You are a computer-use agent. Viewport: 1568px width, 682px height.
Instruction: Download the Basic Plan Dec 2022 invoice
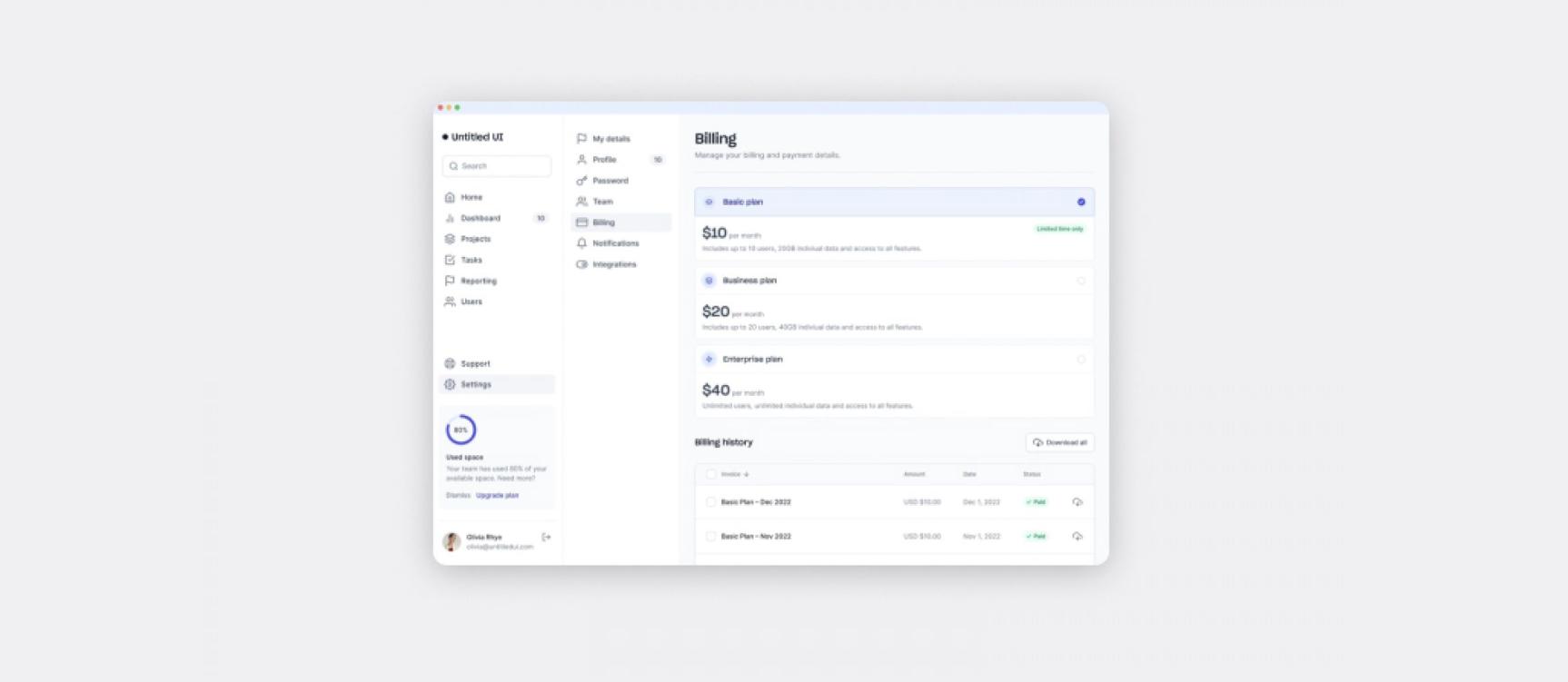[1077, 502]
